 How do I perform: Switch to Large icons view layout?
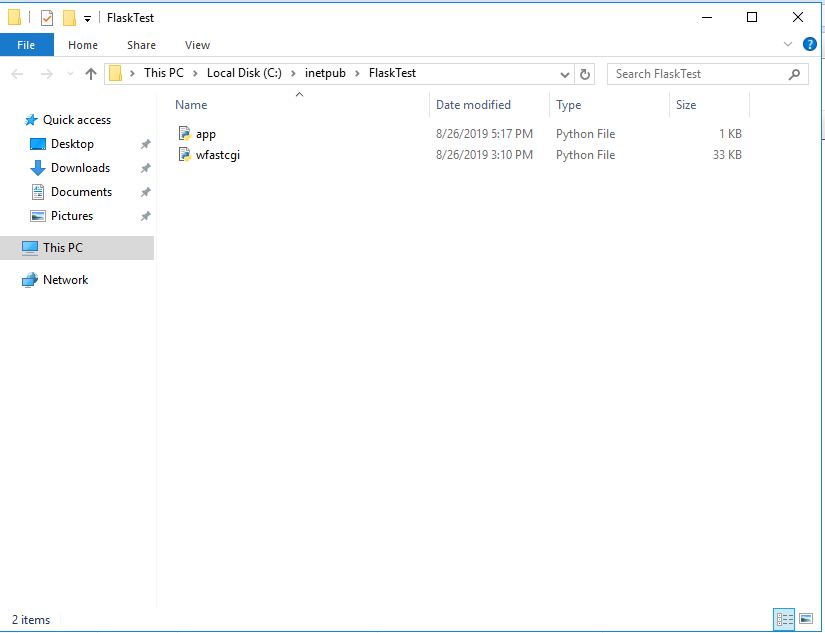pos(806,619)
